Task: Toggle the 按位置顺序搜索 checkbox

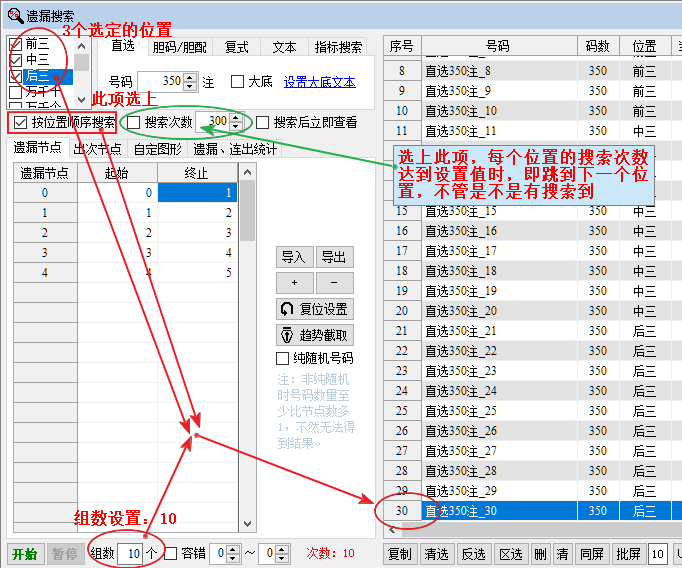Action: click(x=20, y=123)
